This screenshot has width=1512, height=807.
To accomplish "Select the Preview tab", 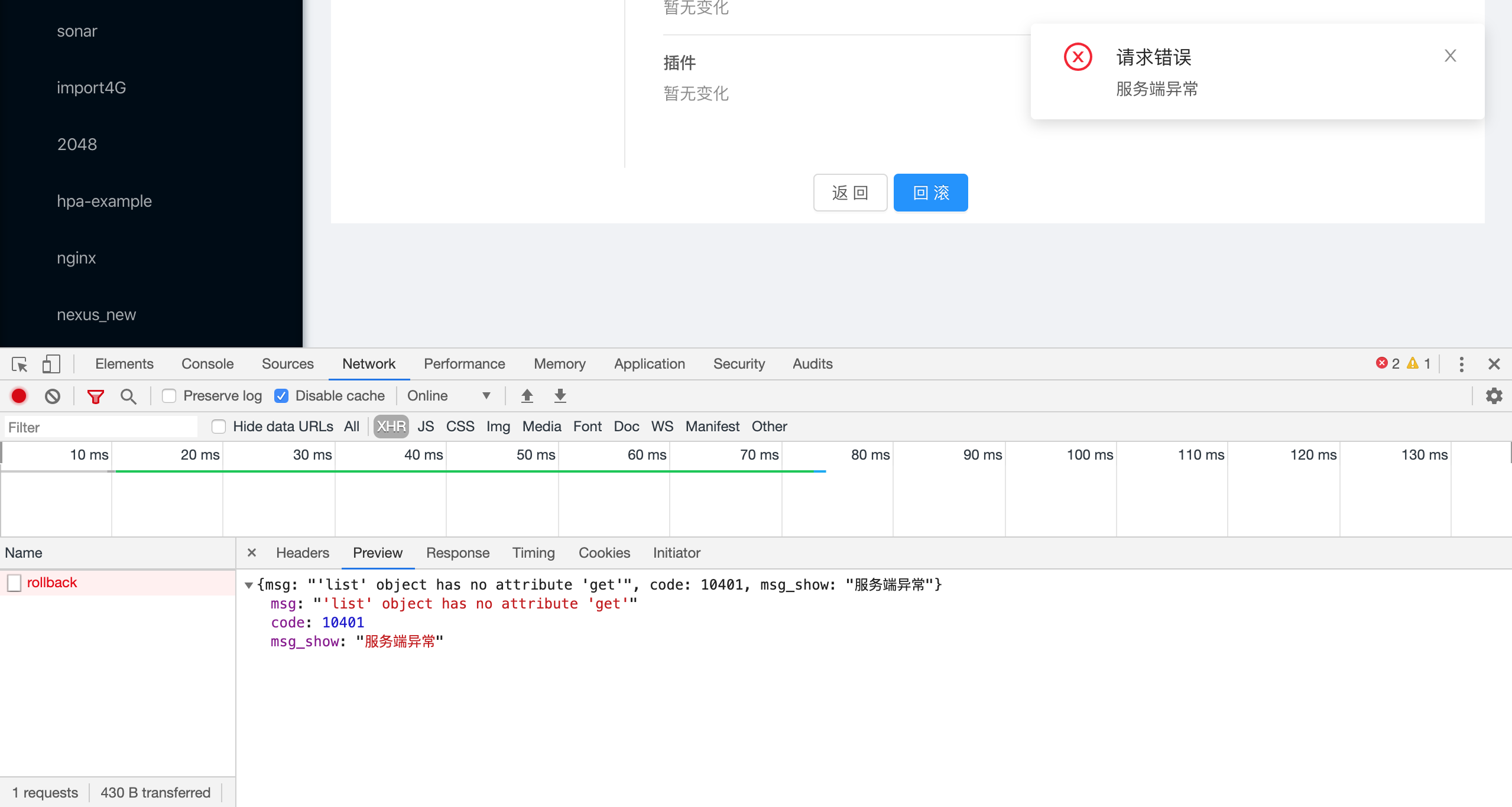I will 378,553.
